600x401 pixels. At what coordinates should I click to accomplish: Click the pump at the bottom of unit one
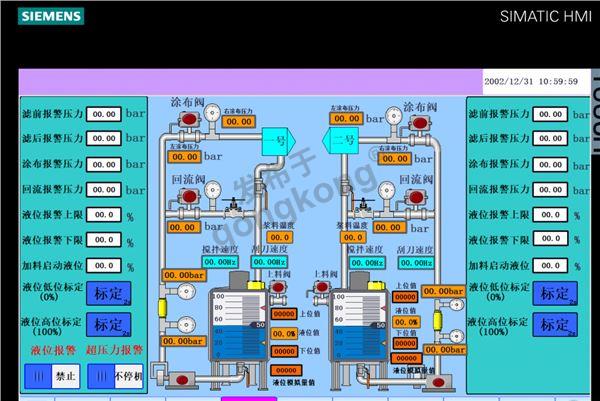(182, 380)
